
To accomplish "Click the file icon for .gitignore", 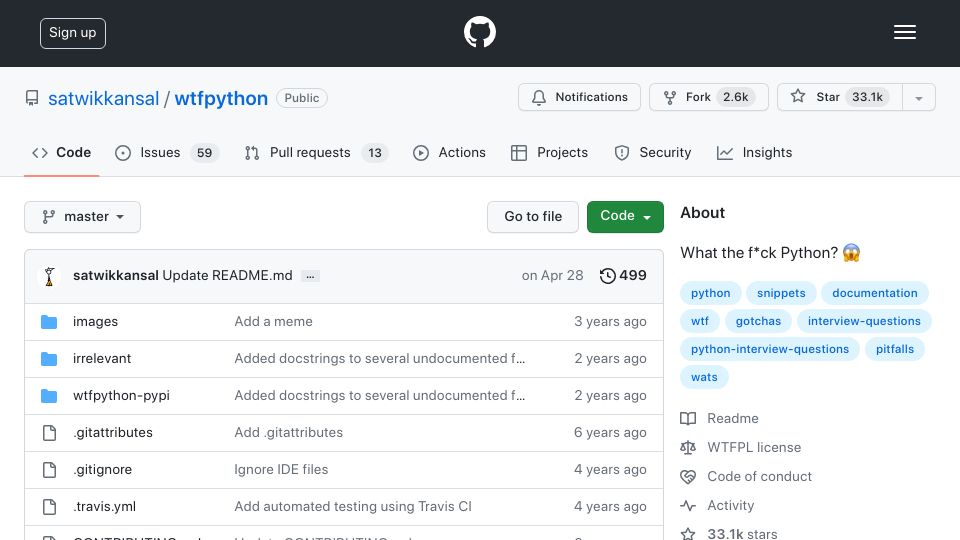I will pyautogui.click(x=50, y=470).
